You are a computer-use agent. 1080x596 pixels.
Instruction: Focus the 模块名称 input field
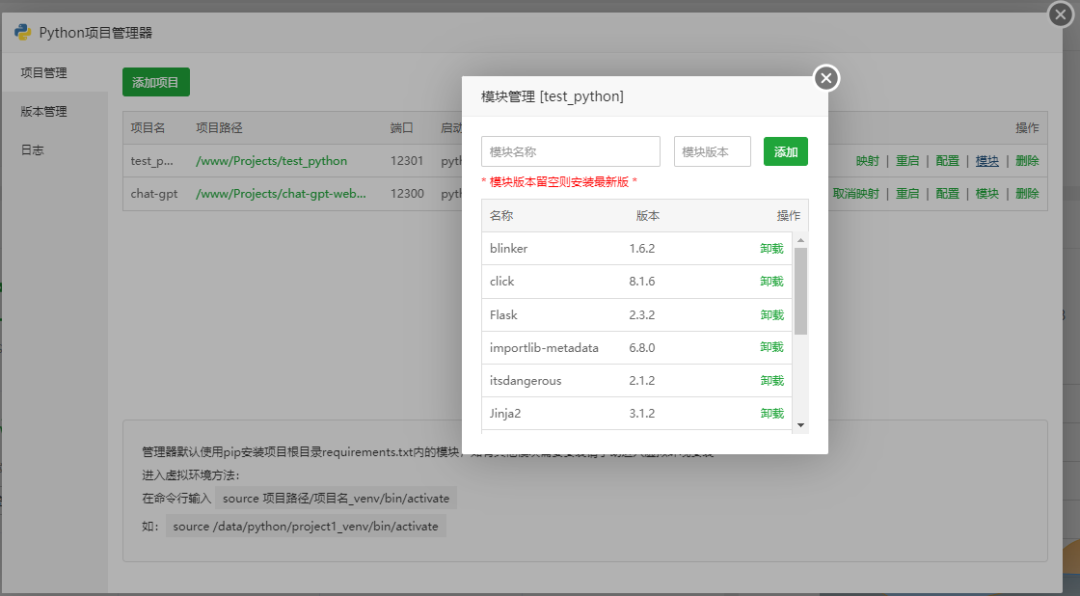pyautogui.click(x=570, y=152)
